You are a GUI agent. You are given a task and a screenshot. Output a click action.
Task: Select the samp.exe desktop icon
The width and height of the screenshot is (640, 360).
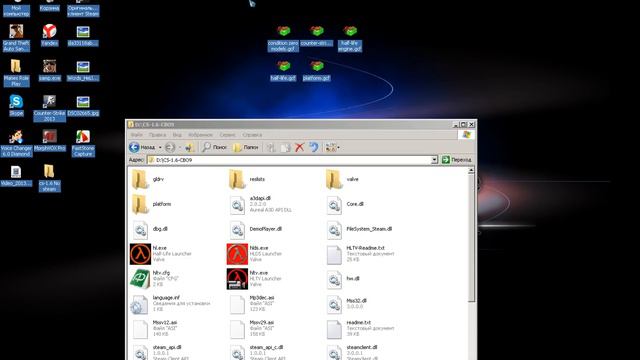click(50, 70)
